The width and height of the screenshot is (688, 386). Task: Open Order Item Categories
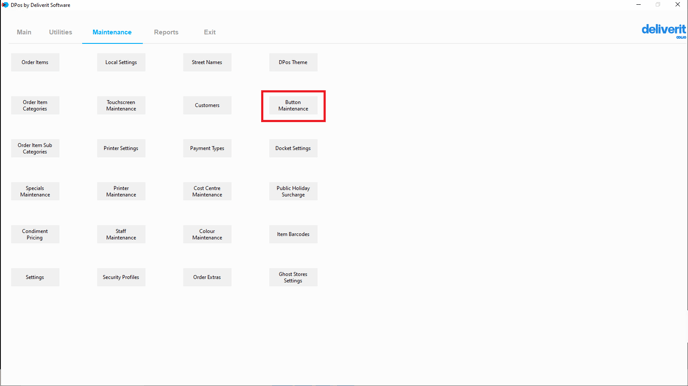35,105
